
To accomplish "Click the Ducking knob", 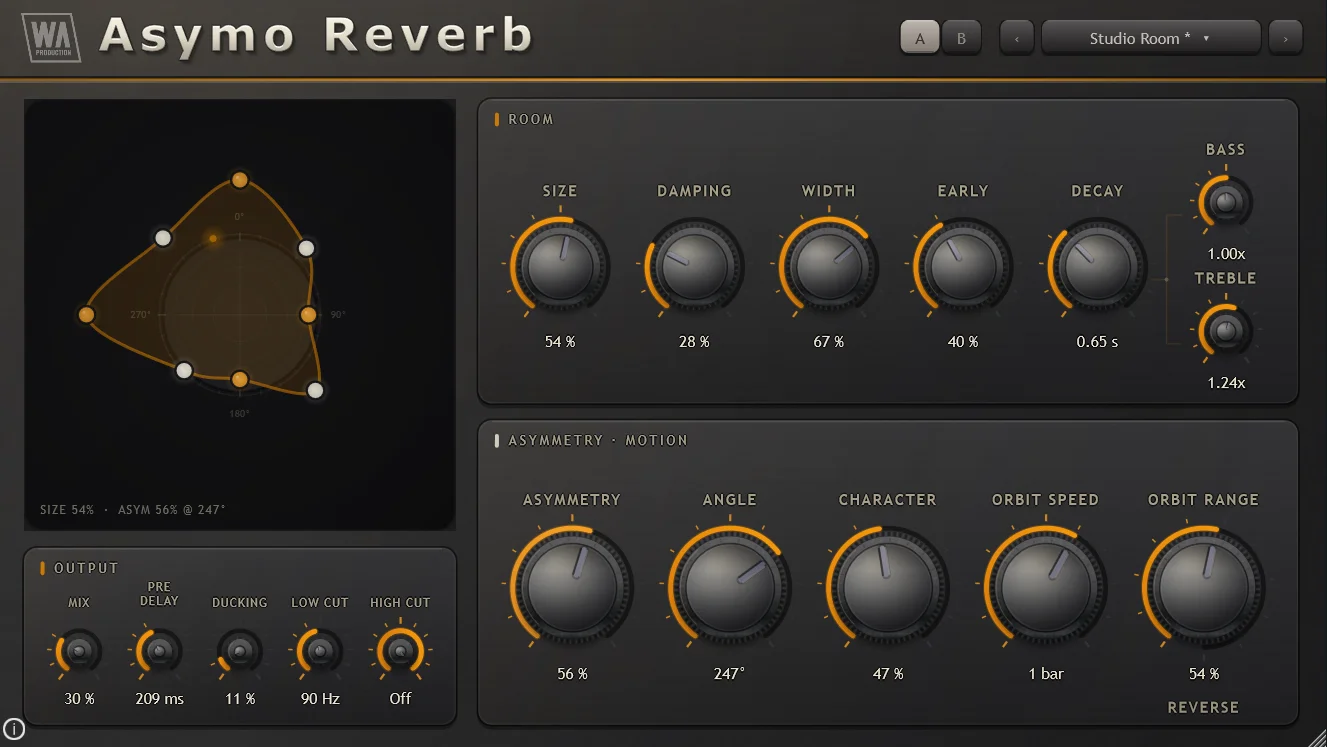I will click(x=239, y=653).
